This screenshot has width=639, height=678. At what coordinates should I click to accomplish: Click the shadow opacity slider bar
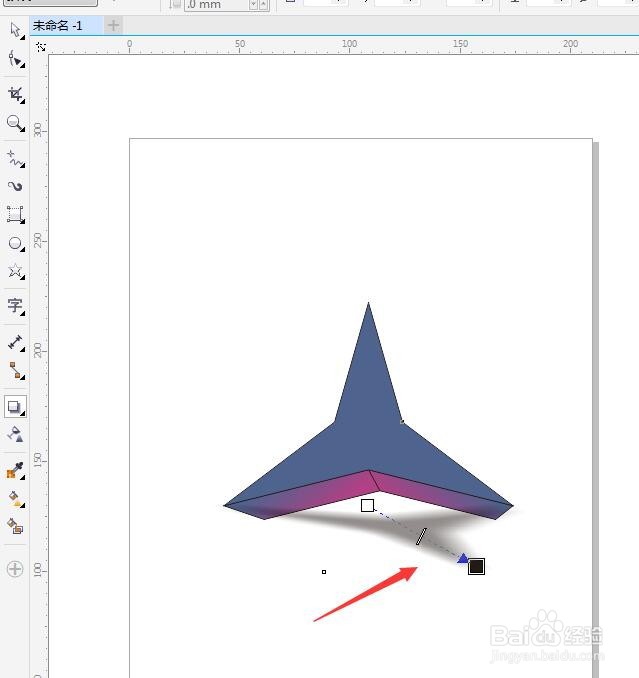pos(421,537)
